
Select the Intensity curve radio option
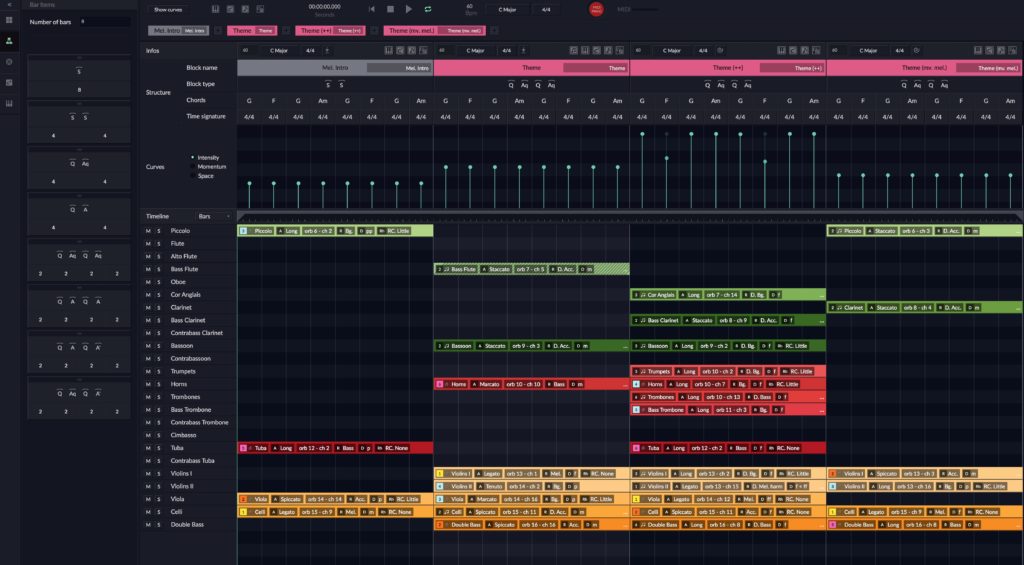pos(192,157)
